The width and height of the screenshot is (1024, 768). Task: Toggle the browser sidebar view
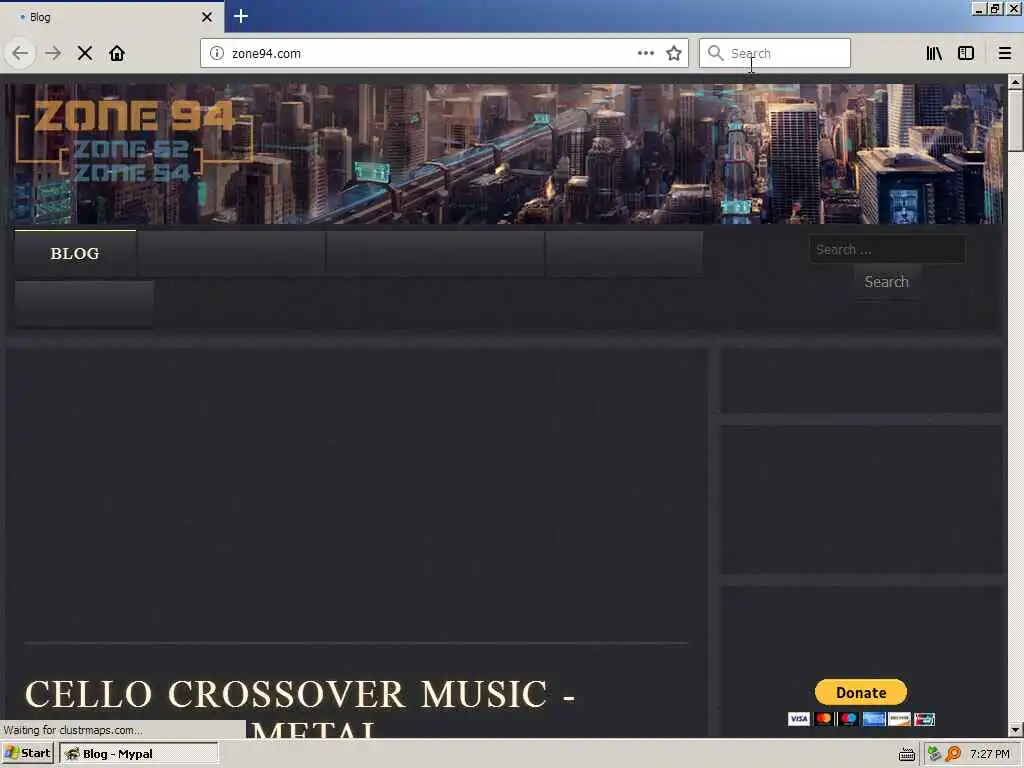tap(966, 53)
